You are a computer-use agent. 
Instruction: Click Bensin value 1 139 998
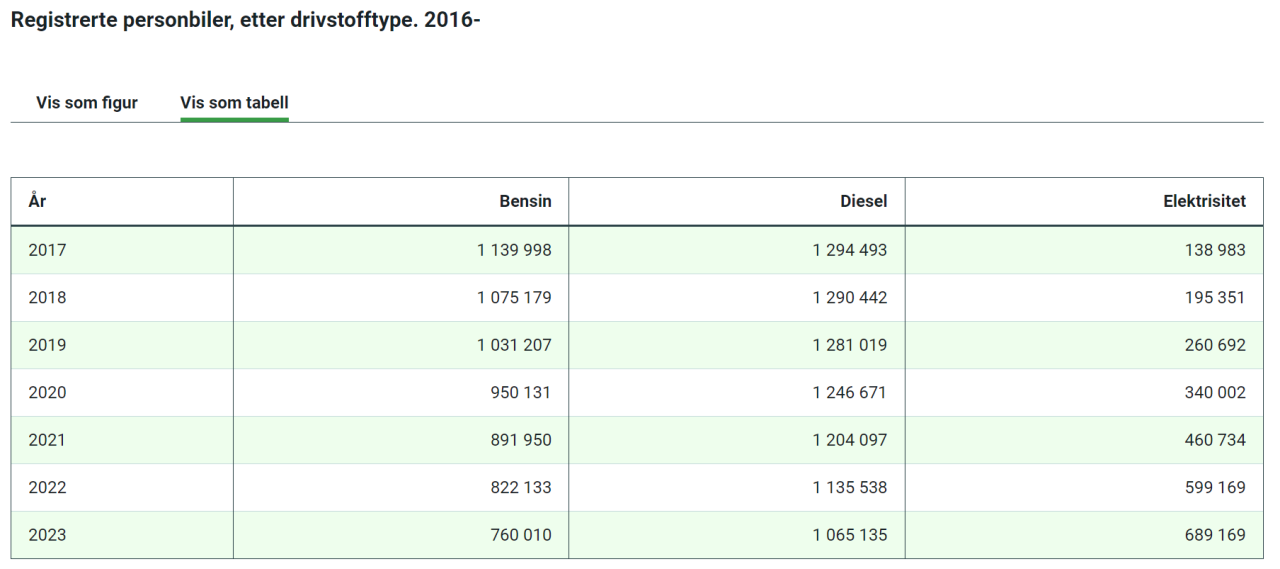(x=514, y=250)
